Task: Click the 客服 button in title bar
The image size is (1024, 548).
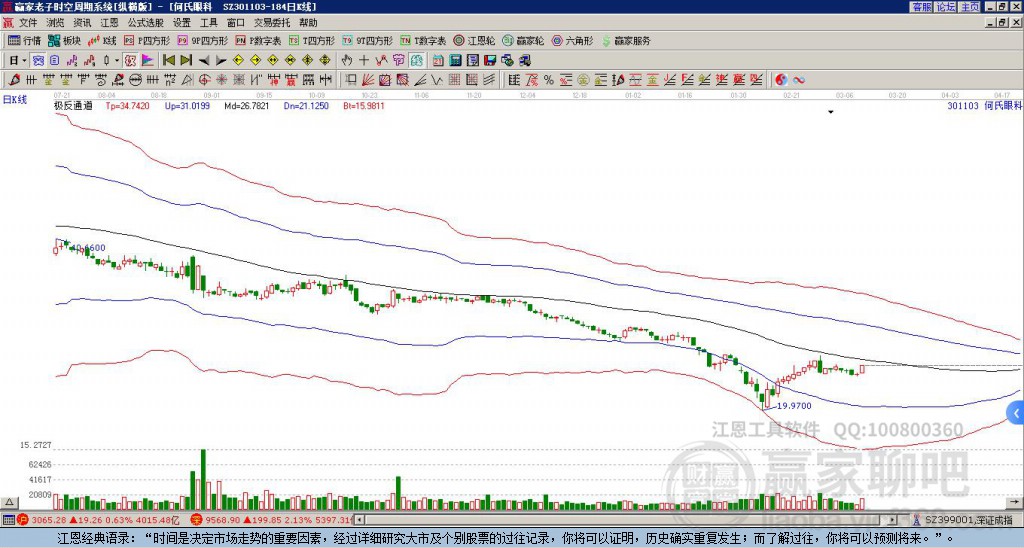Action: [922, 7]
